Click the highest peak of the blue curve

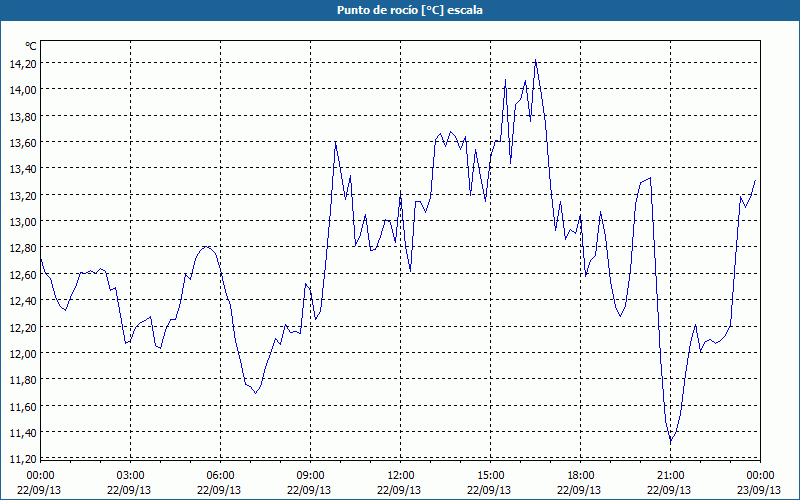click(535, 60)
